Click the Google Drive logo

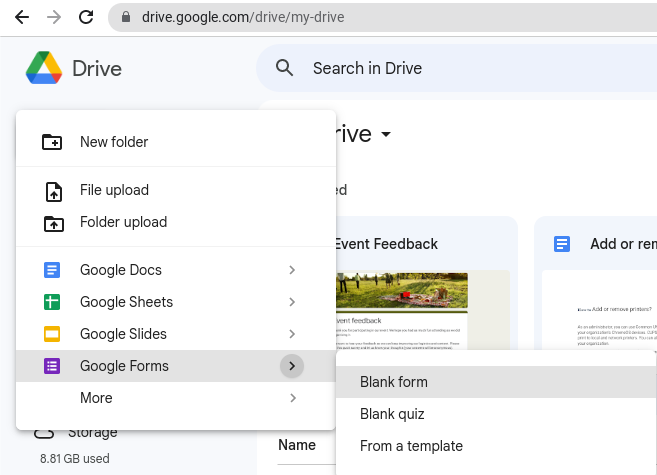(44, 68)
